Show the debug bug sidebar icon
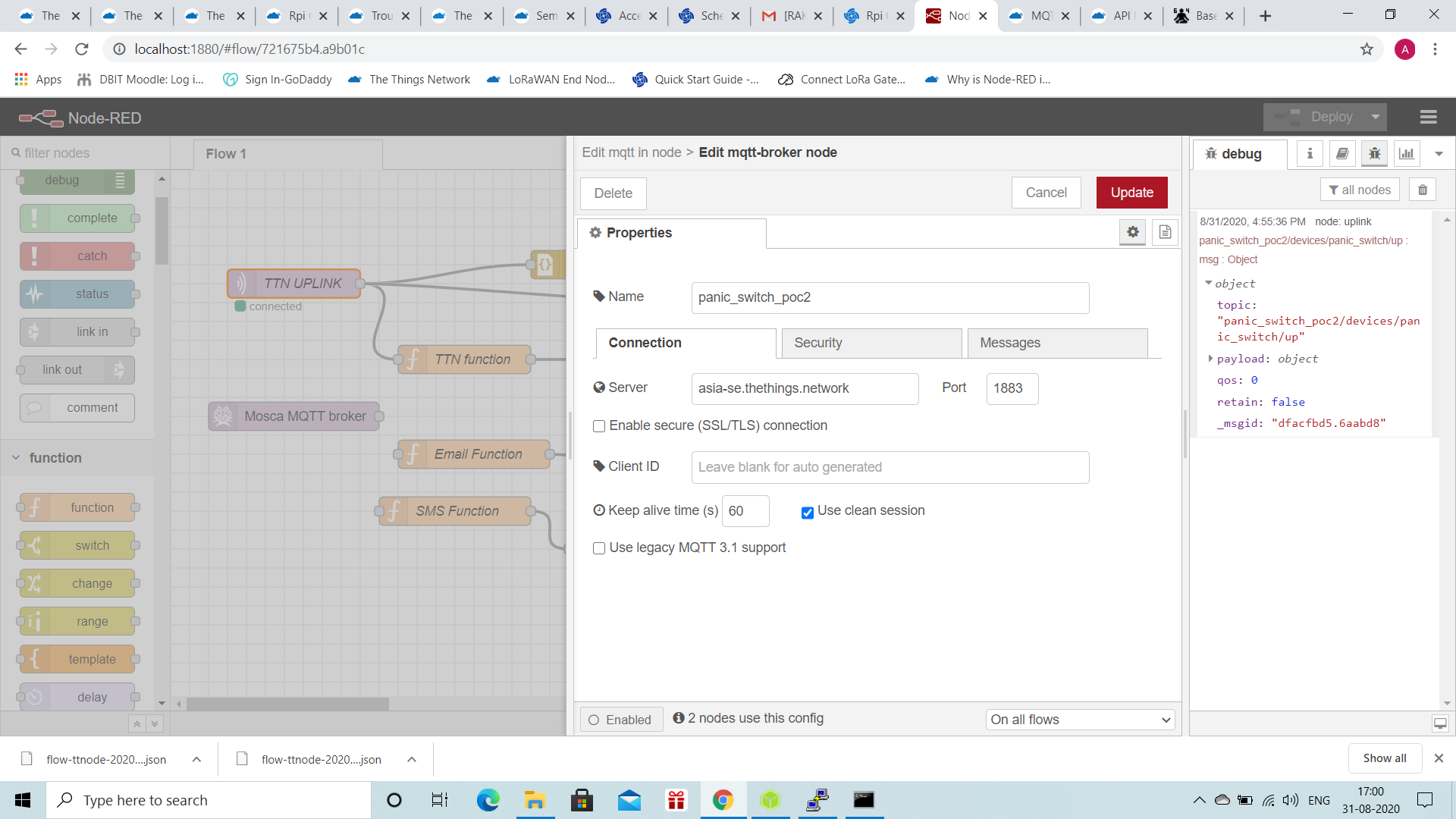Viewport: 1456px width, 819px height. (1374, 153)
